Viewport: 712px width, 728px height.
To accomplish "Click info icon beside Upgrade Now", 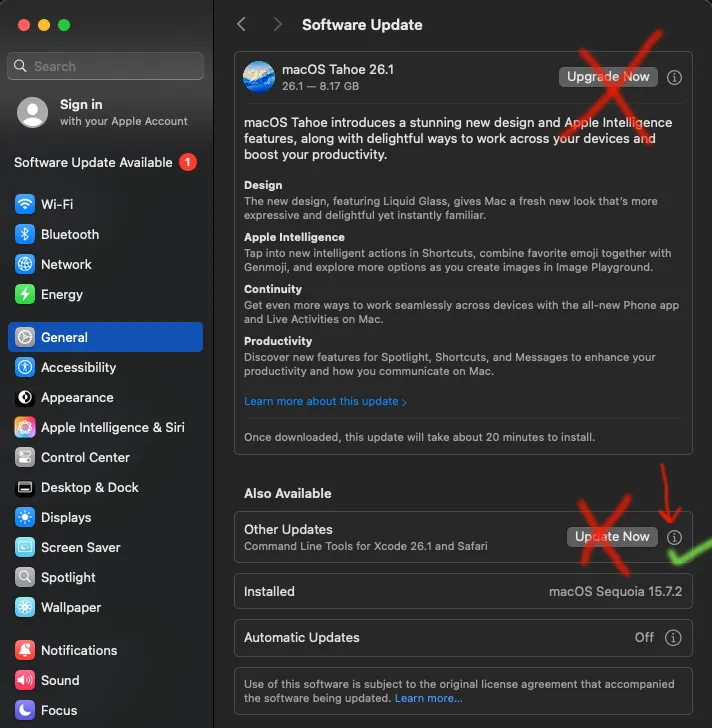I will [x=674, y=78].
